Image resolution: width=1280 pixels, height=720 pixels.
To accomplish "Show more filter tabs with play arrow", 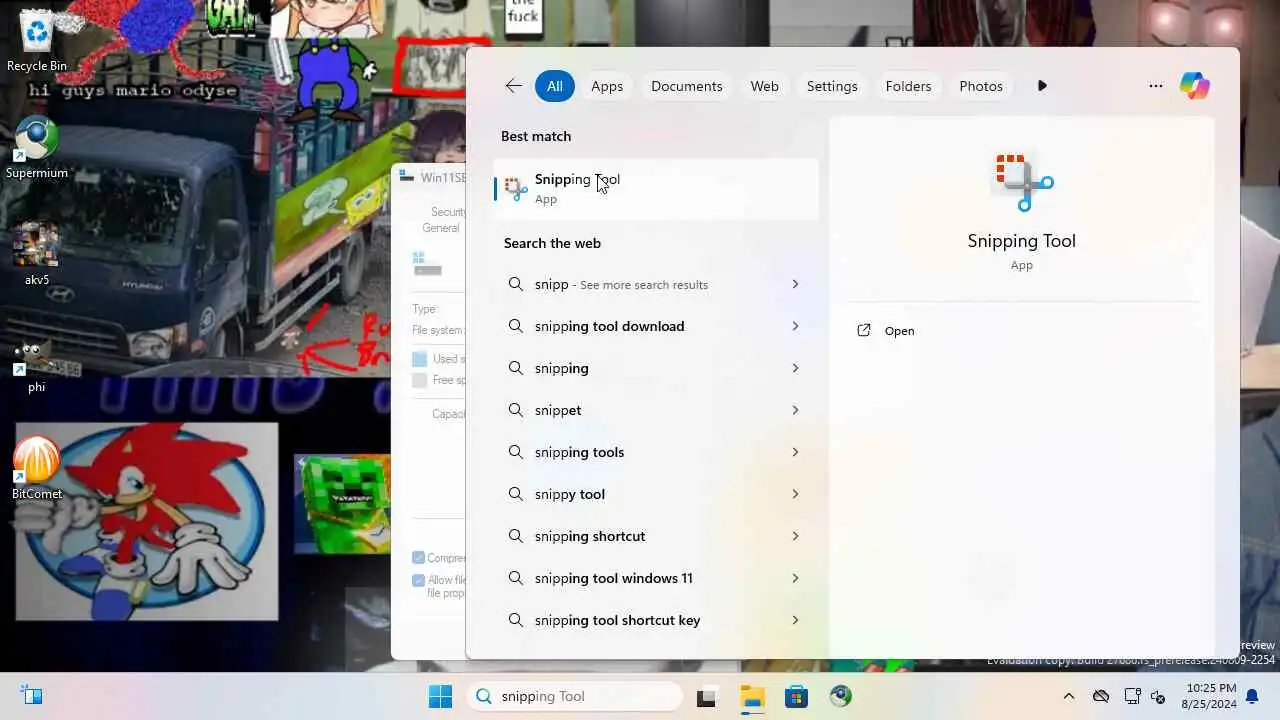I will tap(1042, 86).
